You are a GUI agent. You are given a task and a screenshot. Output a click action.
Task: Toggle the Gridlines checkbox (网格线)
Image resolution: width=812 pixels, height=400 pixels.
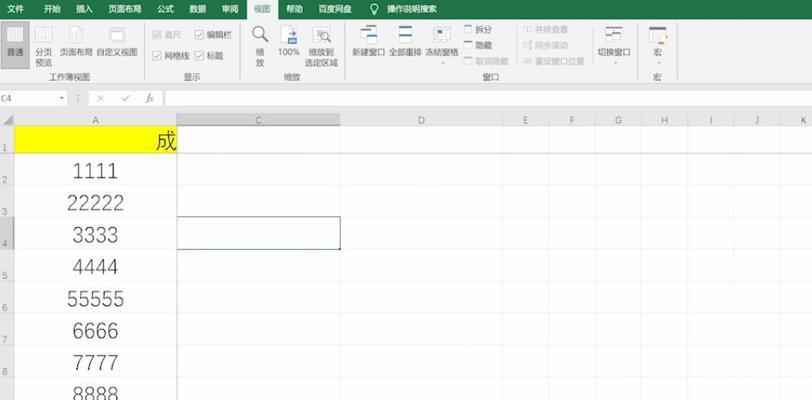click(156, 55)
